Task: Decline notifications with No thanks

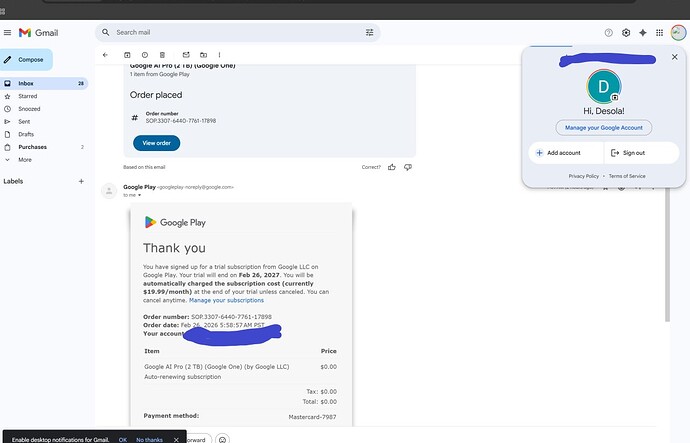Action: pos(149,440)
